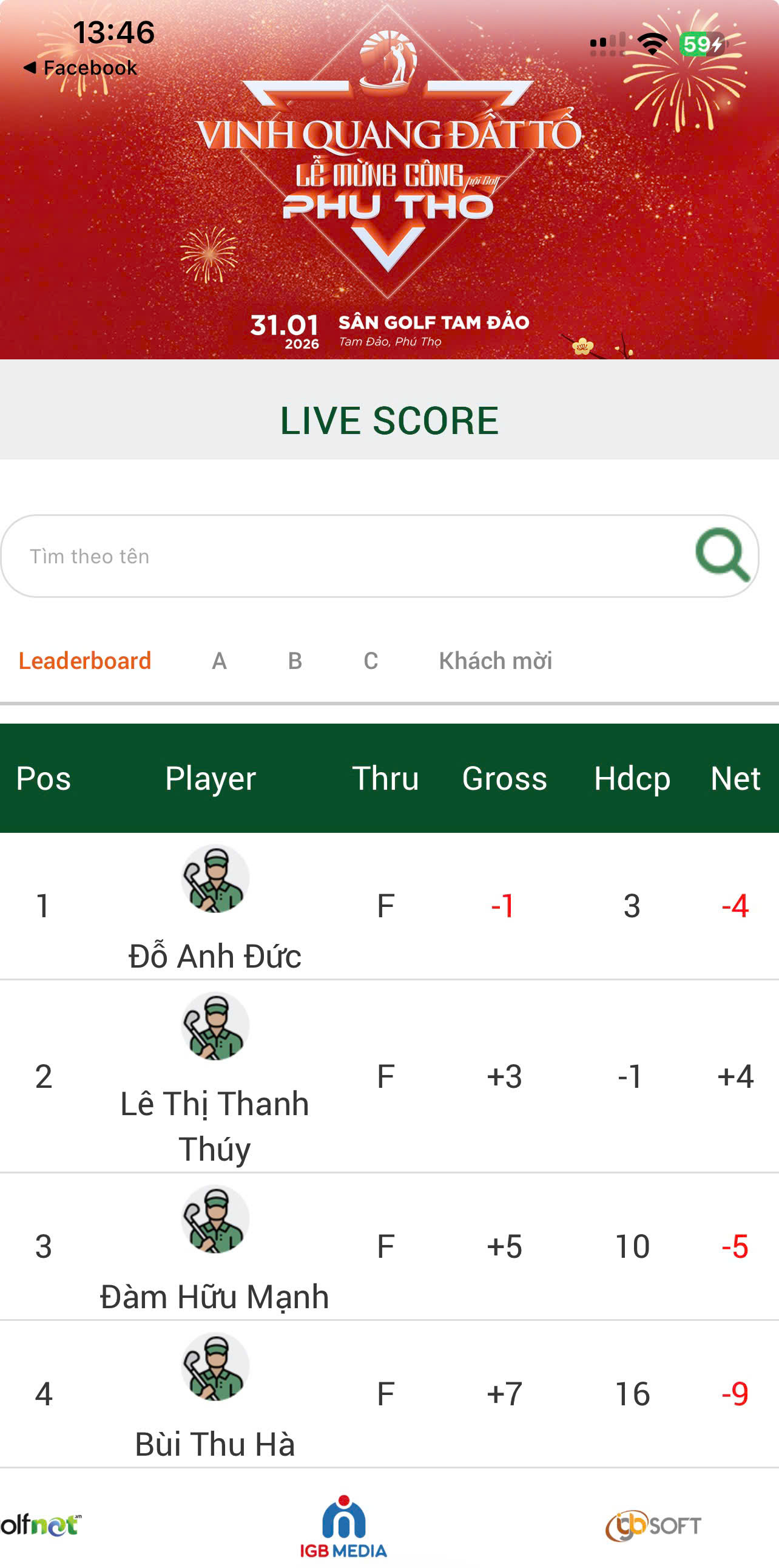Click the Gross column header
The height and width of the screenshot is (1568, 779).
(504, 778)
